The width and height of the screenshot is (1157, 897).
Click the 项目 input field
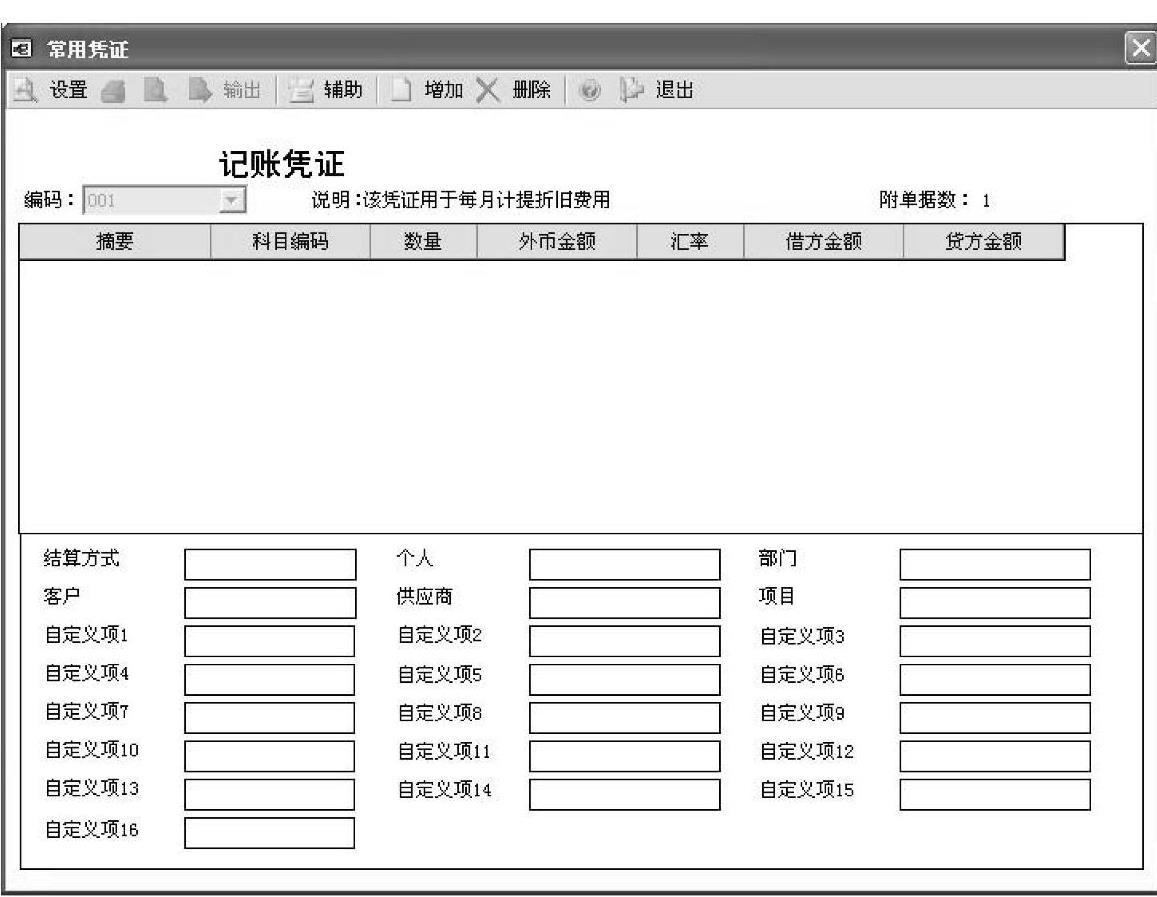point(995,603)
